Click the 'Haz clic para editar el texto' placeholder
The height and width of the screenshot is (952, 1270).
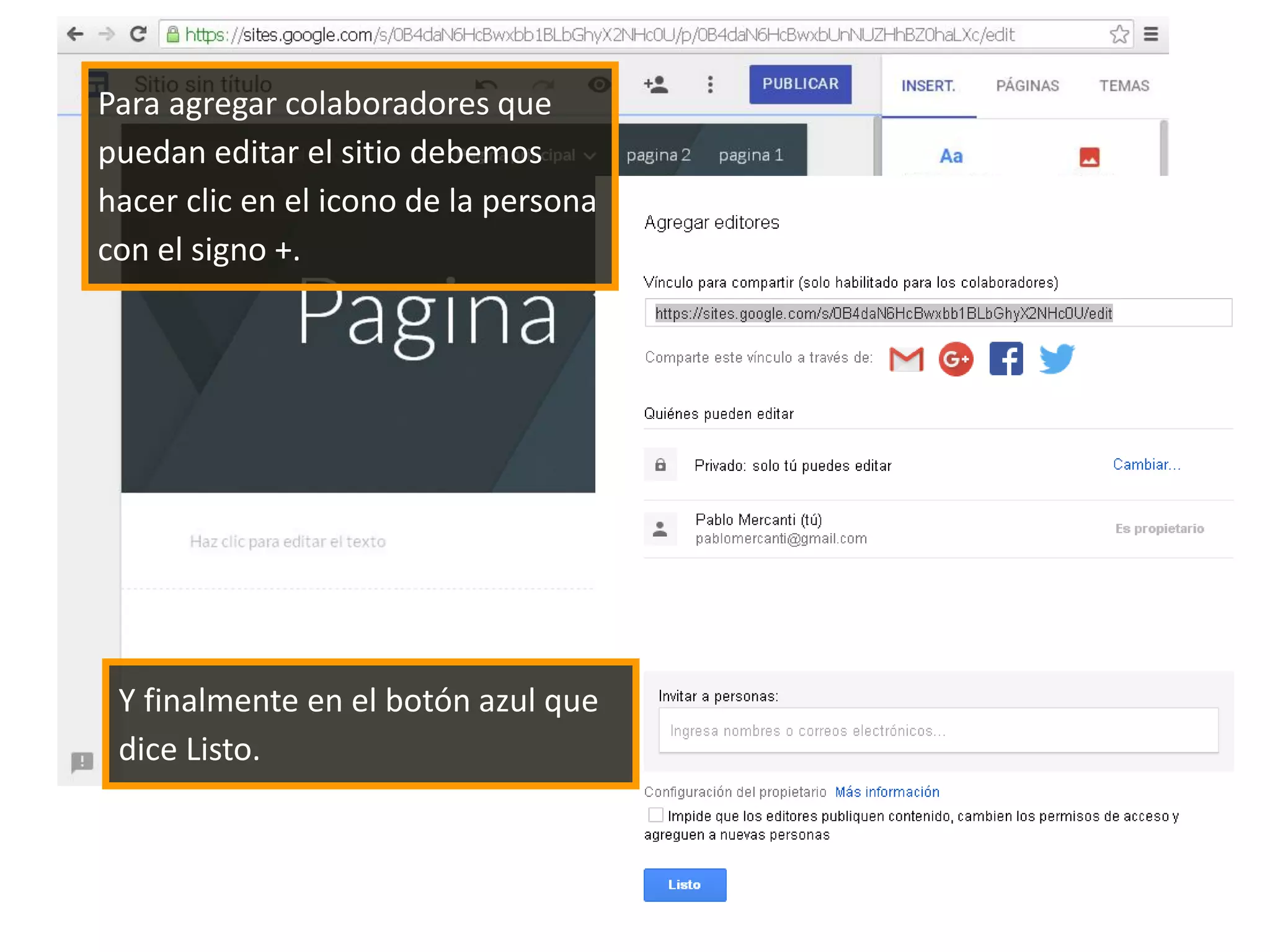(x=288, y=542)
